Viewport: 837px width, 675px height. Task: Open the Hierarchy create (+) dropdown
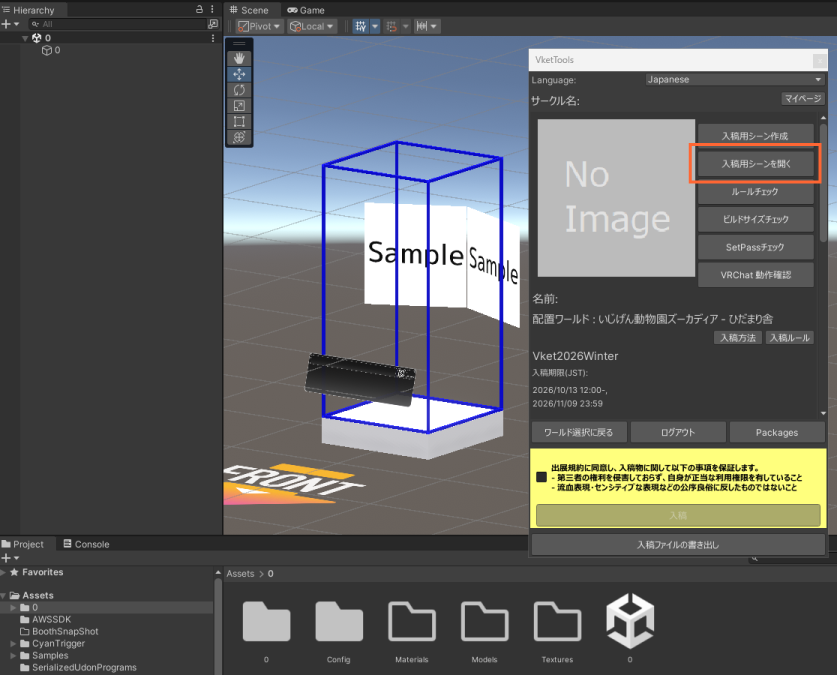tap(10, 24)
